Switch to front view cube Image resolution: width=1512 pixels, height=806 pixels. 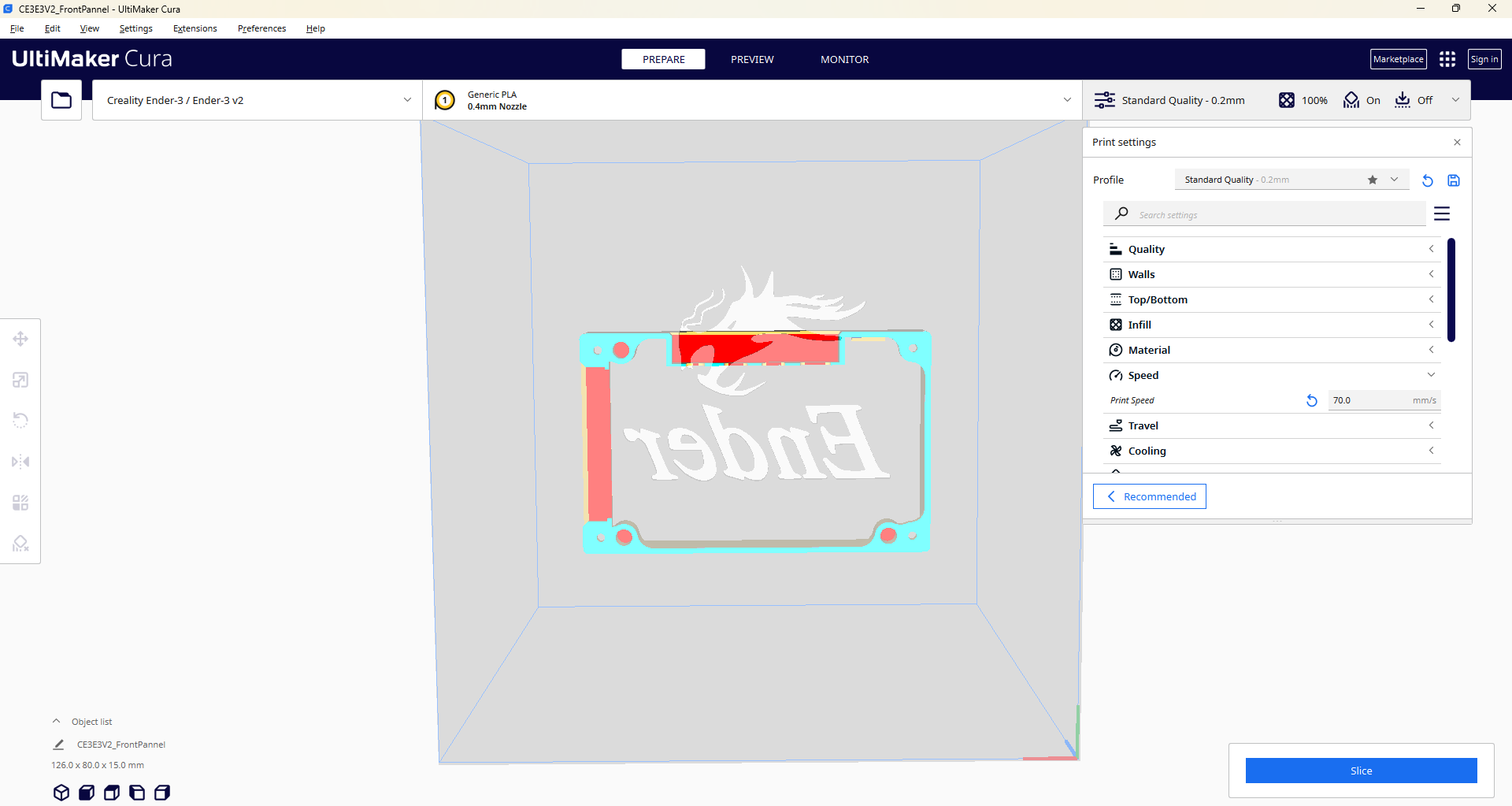point(87,793)
